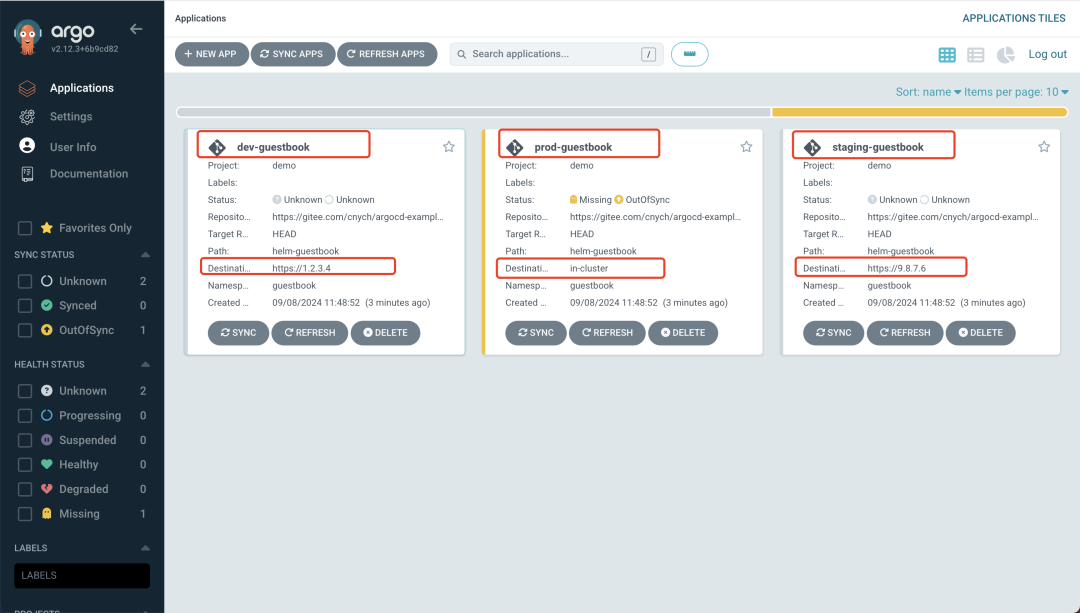The image size is (1080, 613).
Task: Open the staging-guestbook application
Action: pos(878,147)
